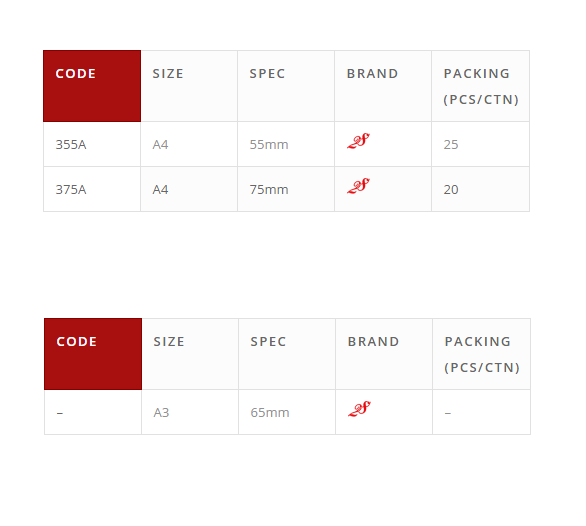Click product code 375A
This screenshot has height=526, width=586.
coord(71,190)
